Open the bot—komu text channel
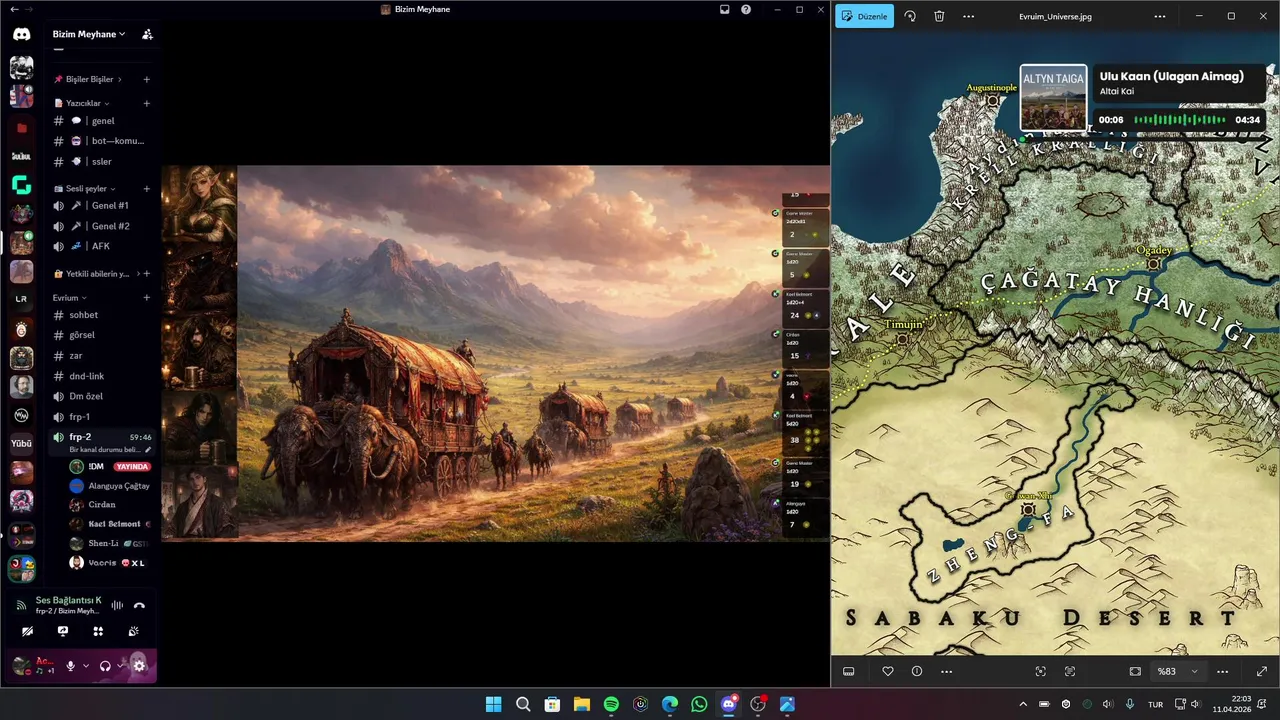1280x720 pixels. (102, 141)
